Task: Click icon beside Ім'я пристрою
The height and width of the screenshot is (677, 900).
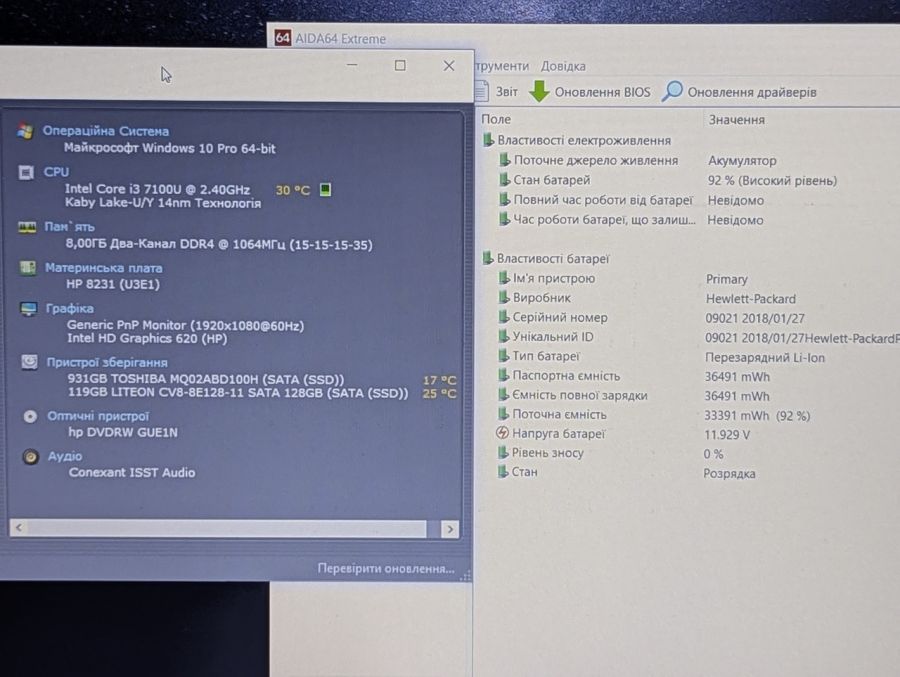Action: point(503,278)
